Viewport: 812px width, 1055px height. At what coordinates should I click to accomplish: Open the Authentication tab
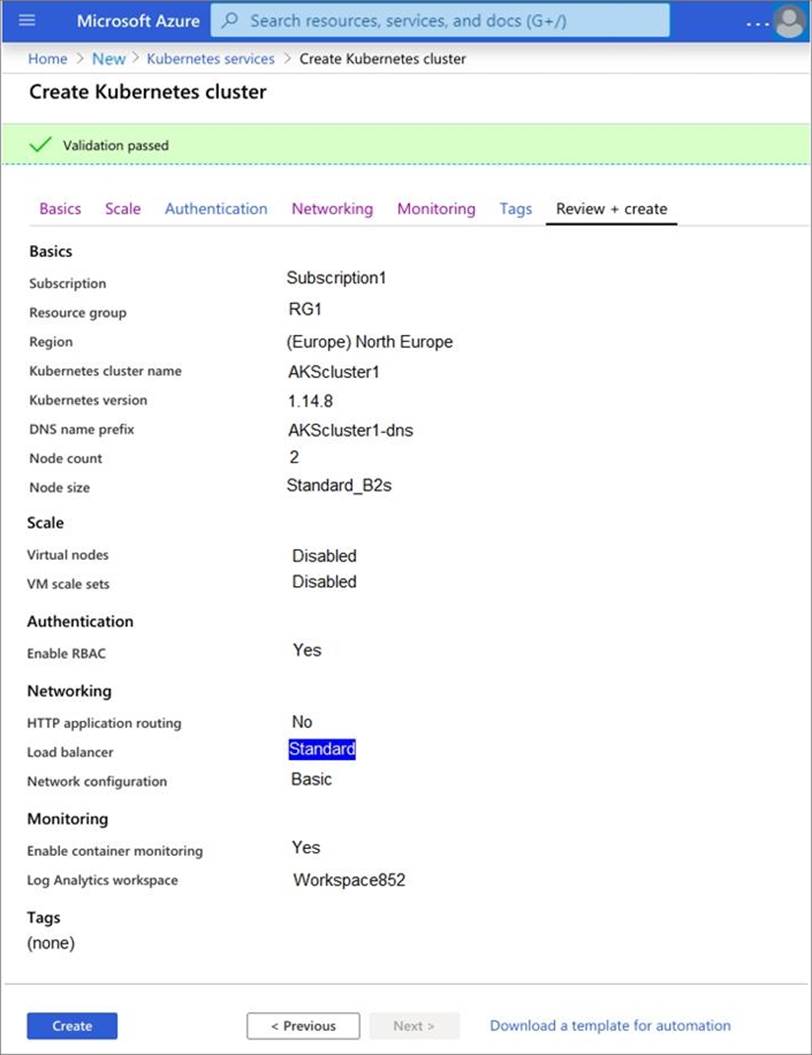216,209
